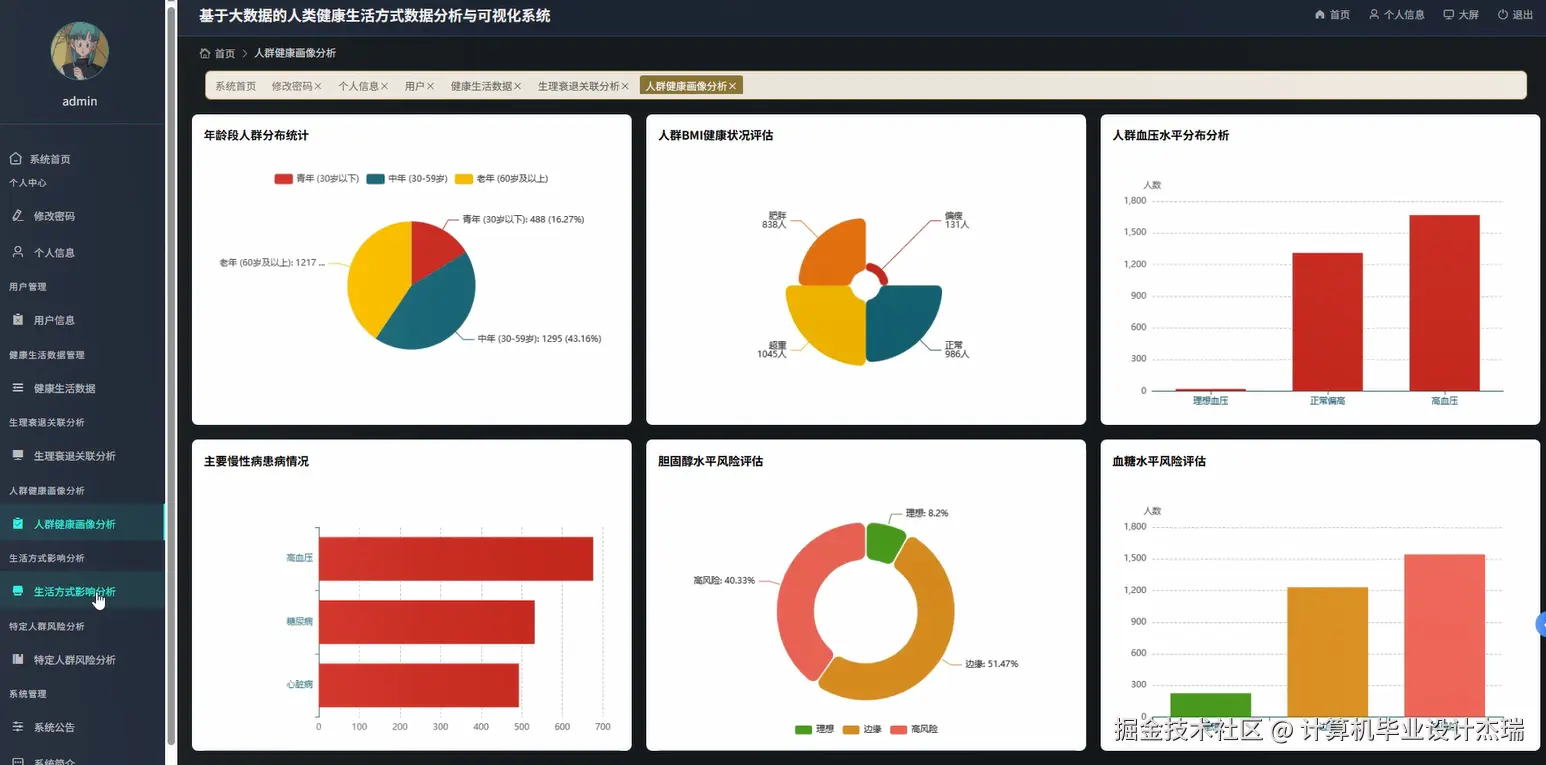Viewport: 1546px width, 765px height.
Task: Click the 修改密码 pencil icon in sidebar
Action: (x=17, y=216)
